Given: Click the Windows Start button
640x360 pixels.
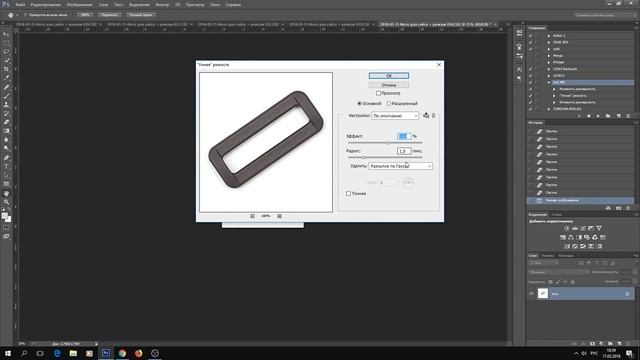Looking at the screenshot, I should click(8, 353).
